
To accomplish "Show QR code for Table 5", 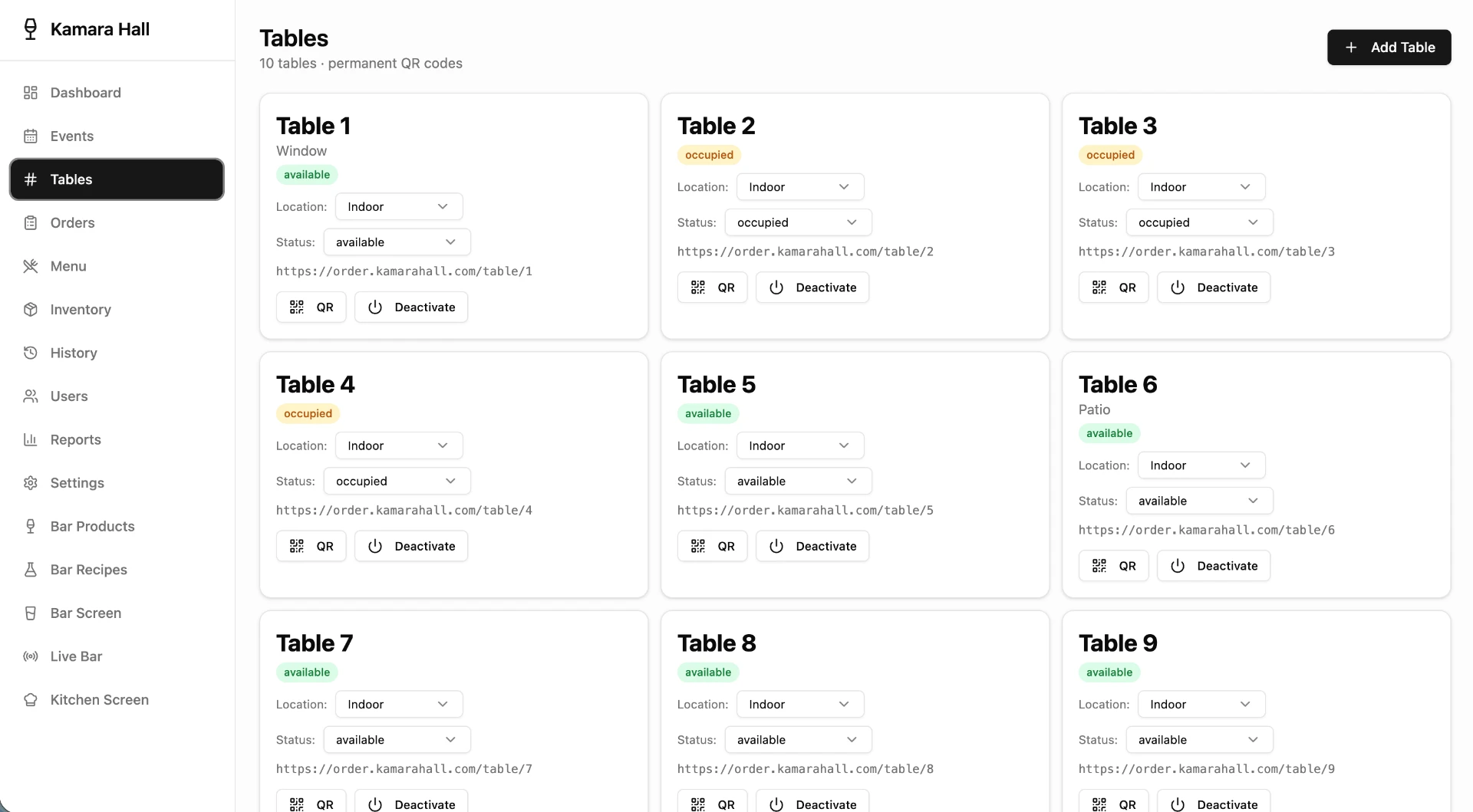I will (x=712, y=547).
